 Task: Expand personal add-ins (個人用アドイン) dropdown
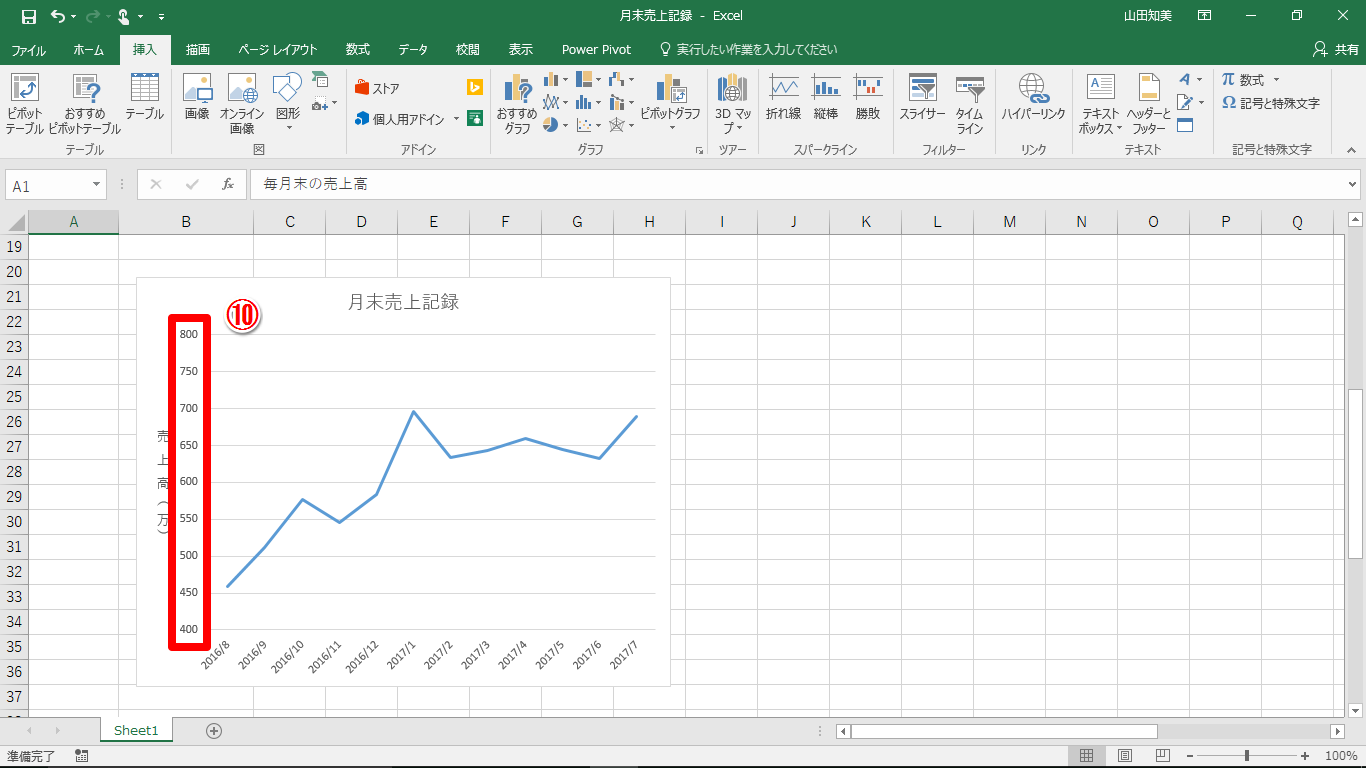click(456, 119)
